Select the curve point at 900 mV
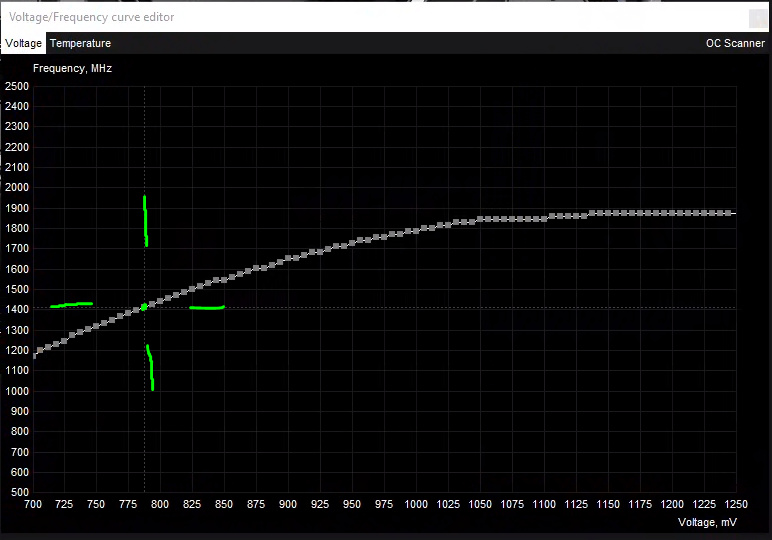Image resolution: width=772 pixels, height=540 pixels. pyautogui.click(x=288, y=258)
